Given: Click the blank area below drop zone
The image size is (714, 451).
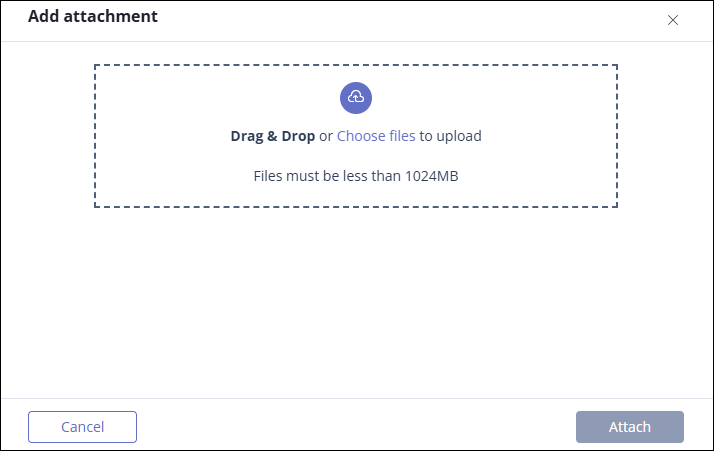Looking at the screenshot, I should 356,301.
